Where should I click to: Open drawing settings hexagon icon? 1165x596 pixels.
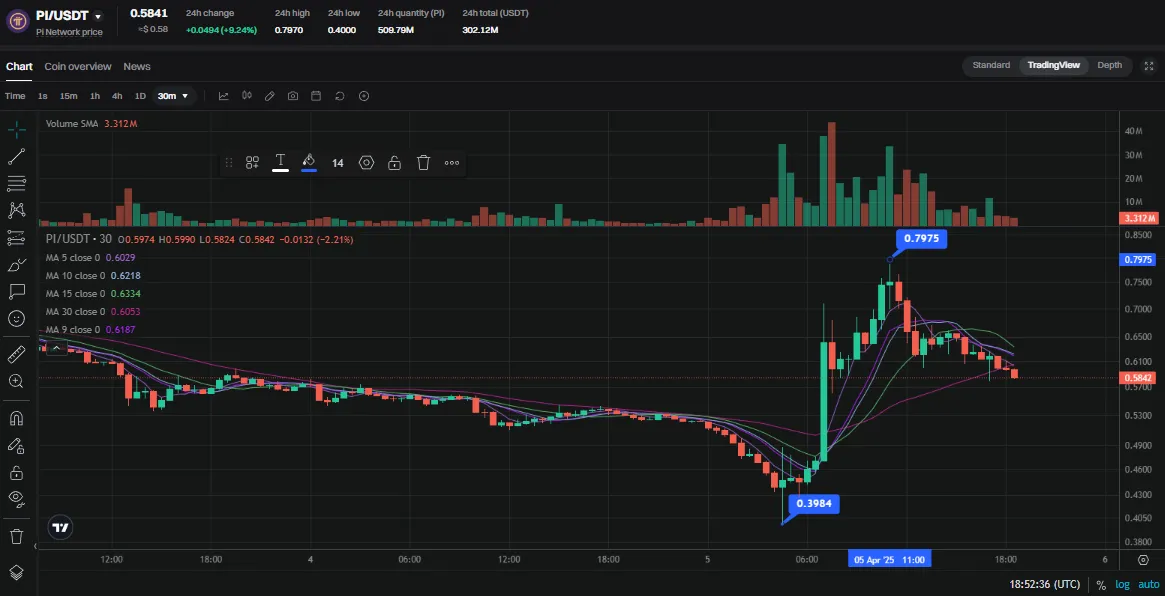tap(366, 163)
